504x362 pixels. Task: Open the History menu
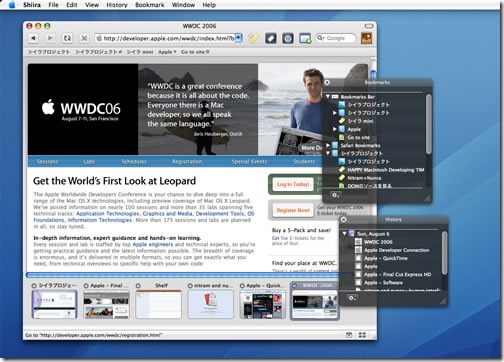pyautogui.click(x=117, y=5)
